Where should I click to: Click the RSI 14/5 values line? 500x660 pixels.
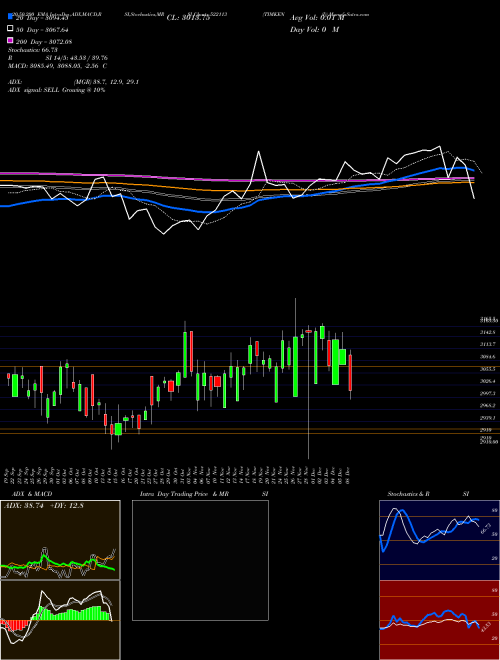click(x=58, y=58)
